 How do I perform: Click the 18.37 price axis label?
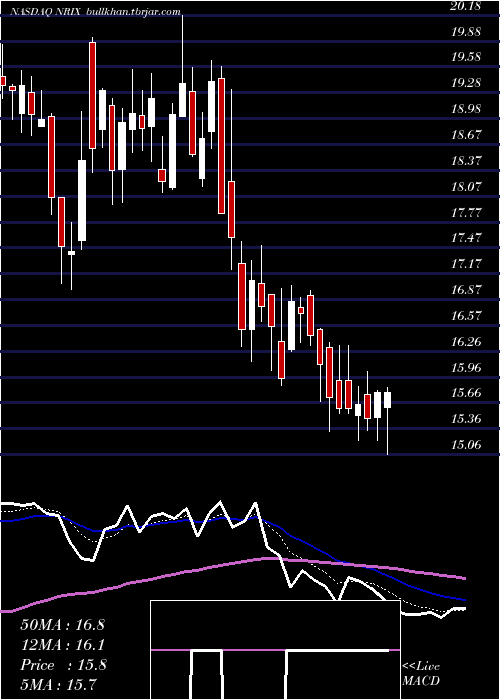click(467, 161)
